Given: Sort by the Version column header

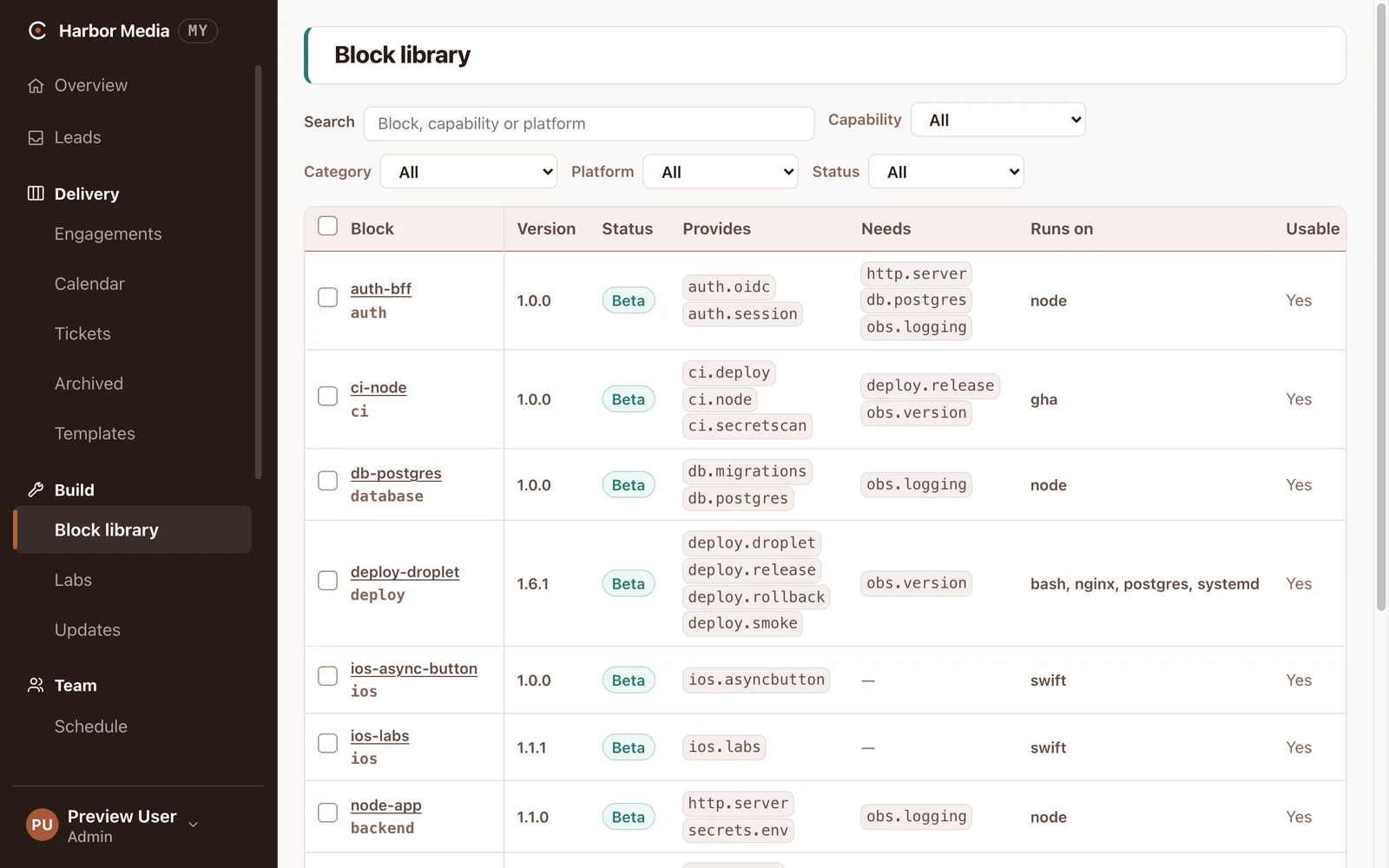Looking at the screenshot, I should pyautogui.click(x=546, y=229).
